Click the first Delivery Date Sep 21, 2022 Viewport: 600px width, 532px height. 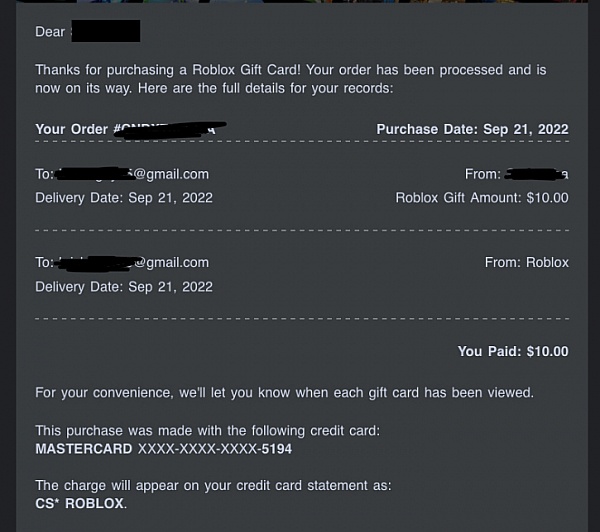[124, 198]
